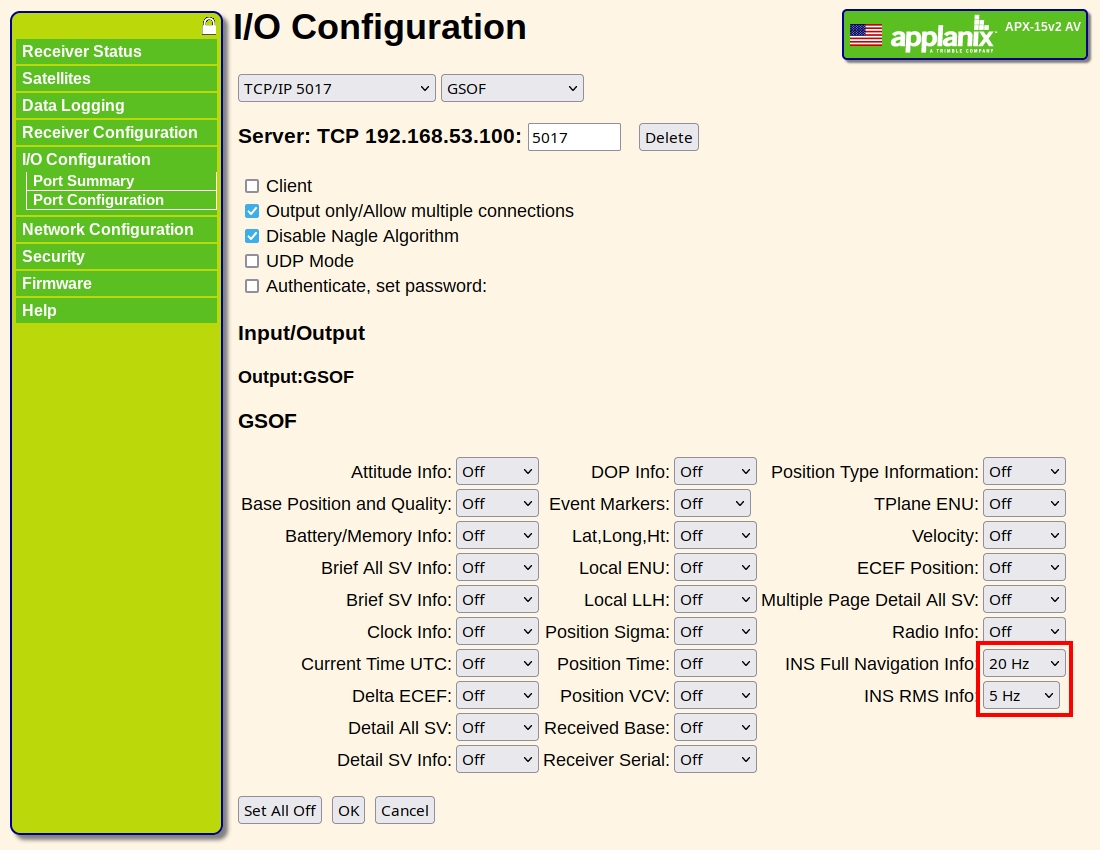Open INS Full Navigation Info rate dropdown
The height and width of the screenshot is (850, 1100).
1024,663
